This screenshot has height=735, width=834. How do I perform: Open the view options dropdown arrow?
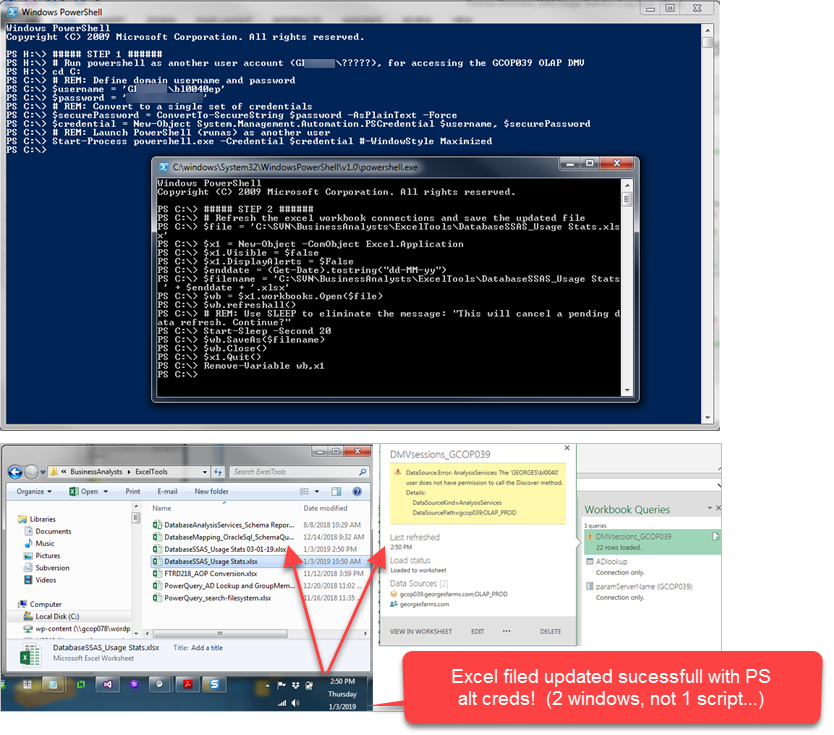317,491
